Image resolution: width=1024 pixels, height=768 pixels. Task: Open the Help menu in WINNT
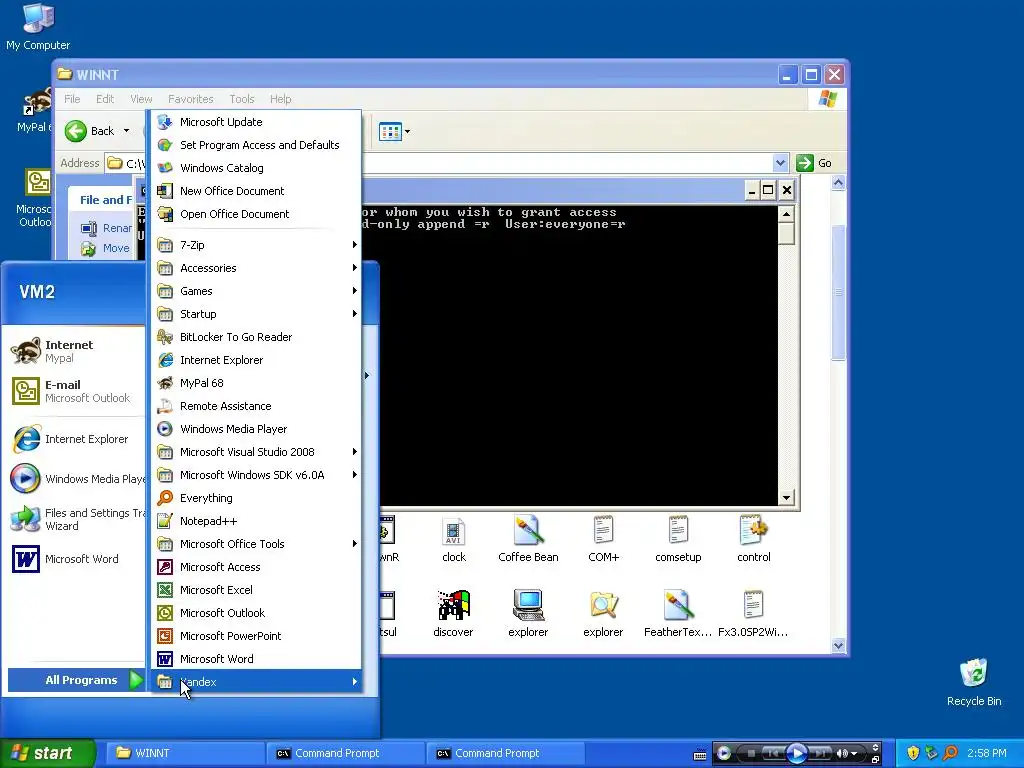coord(280,99)
